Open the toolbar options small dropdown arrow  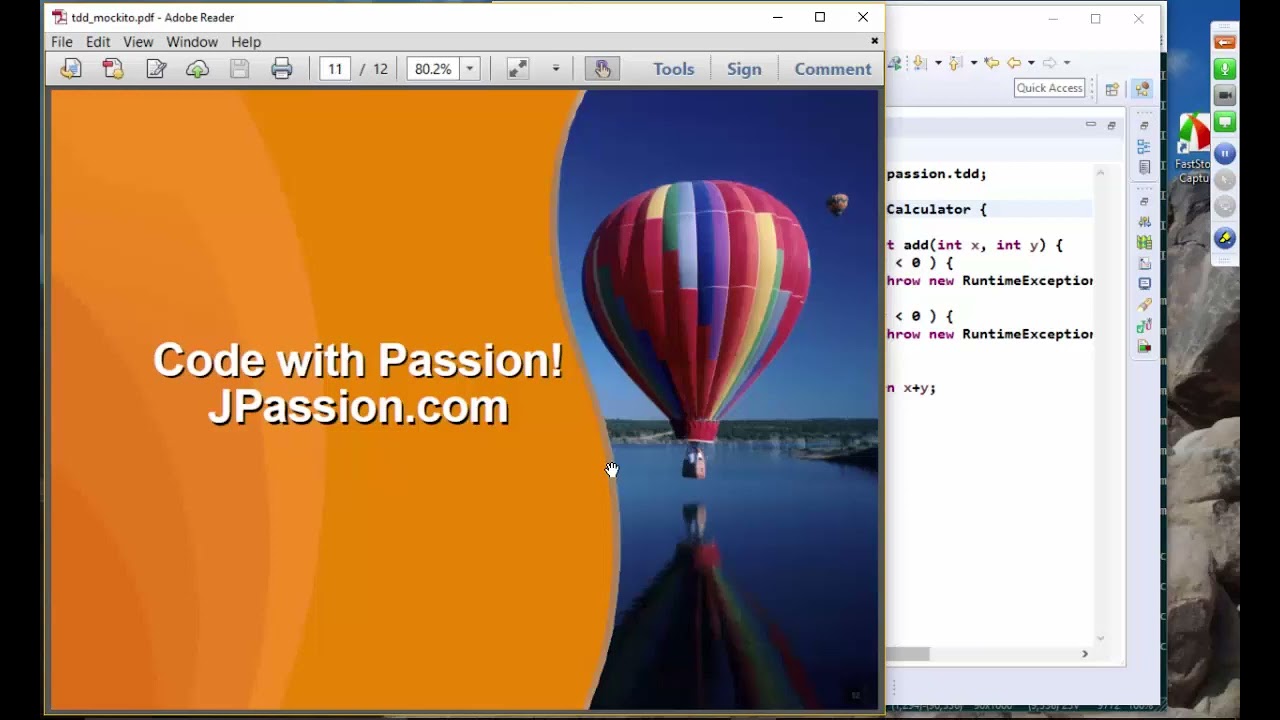[556, 68]
